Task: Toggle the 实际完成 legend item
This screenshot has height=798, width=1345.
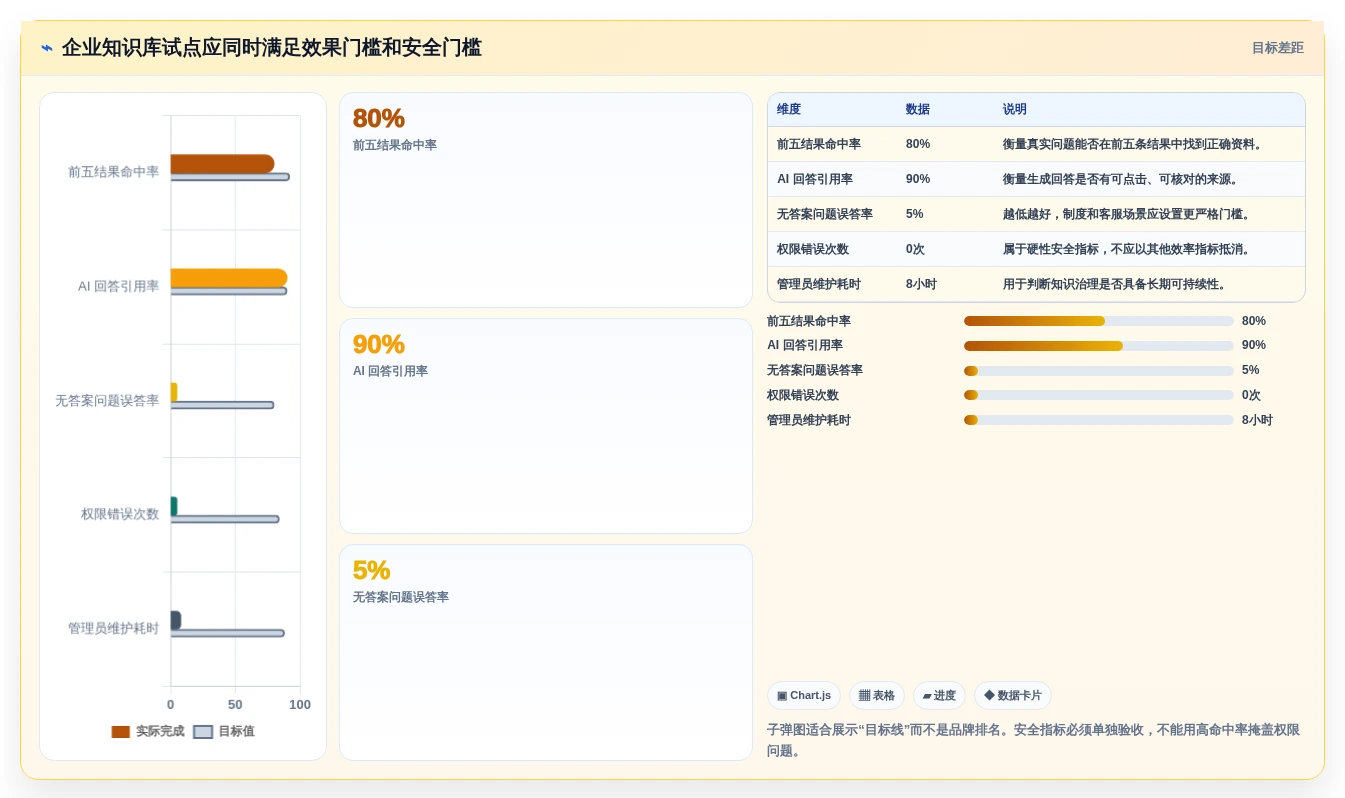Action: pyautogui.click(x=148, y=732)
